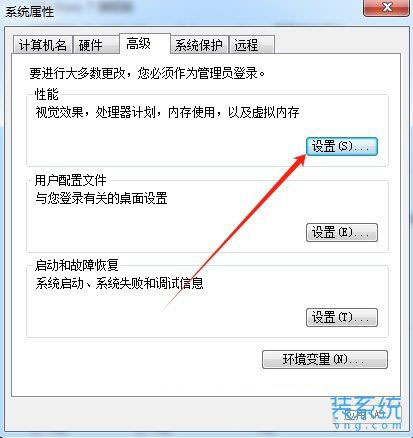
Task: Click the 启动和故障恢复 group label
Action: (x=77, y=265)
